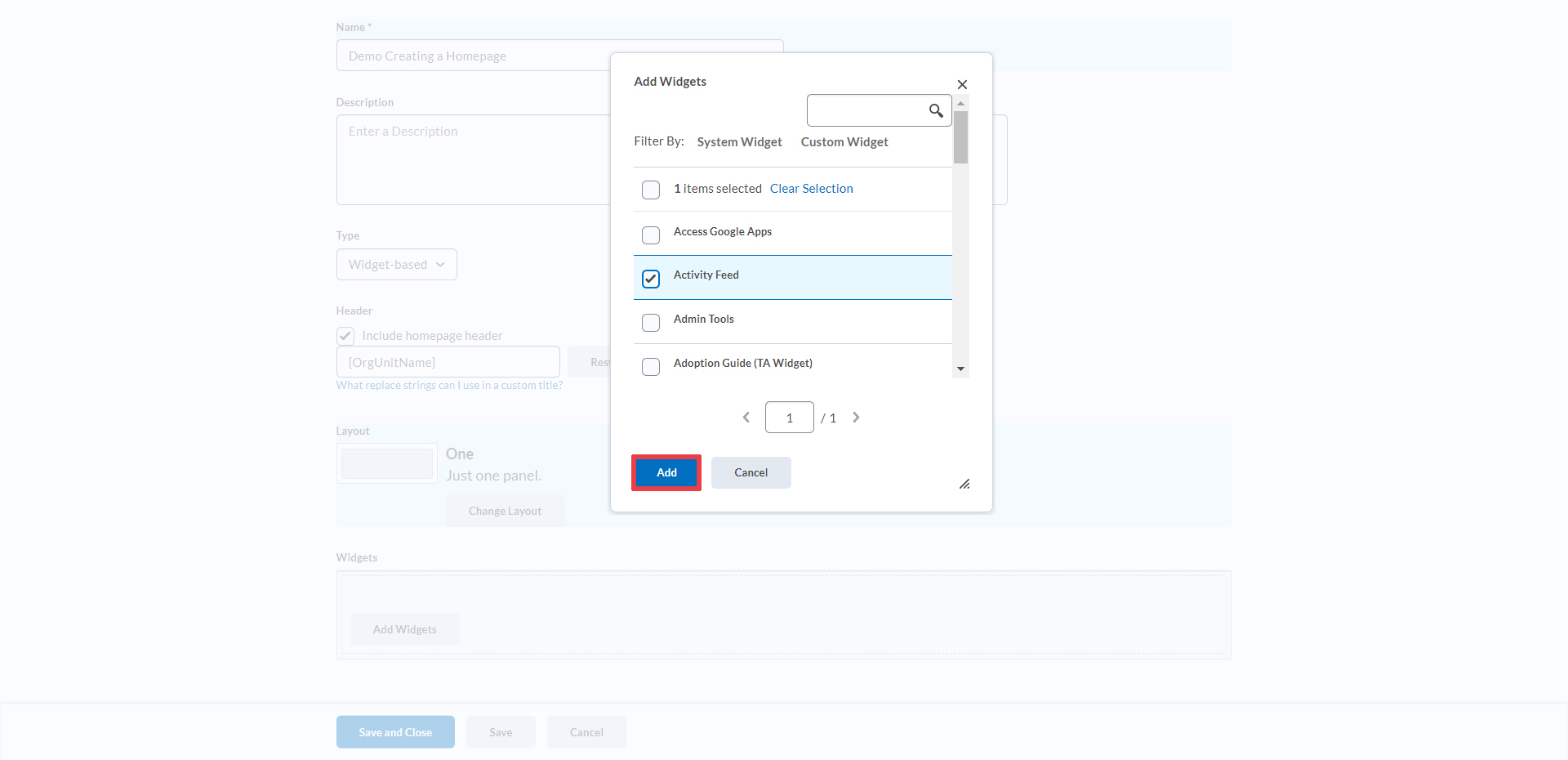The width and height of the screenshot is (1568, 760).
Task: Click the Add button
Action: [x=666, y=473]
